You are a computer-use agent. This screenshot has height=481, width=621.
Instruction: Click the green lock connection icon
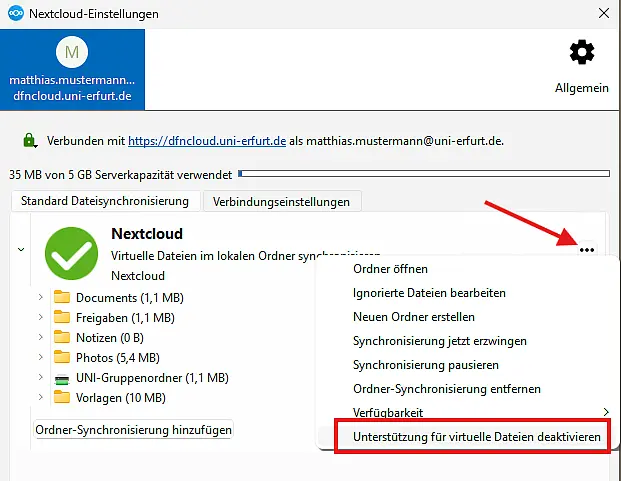(29, 141)
